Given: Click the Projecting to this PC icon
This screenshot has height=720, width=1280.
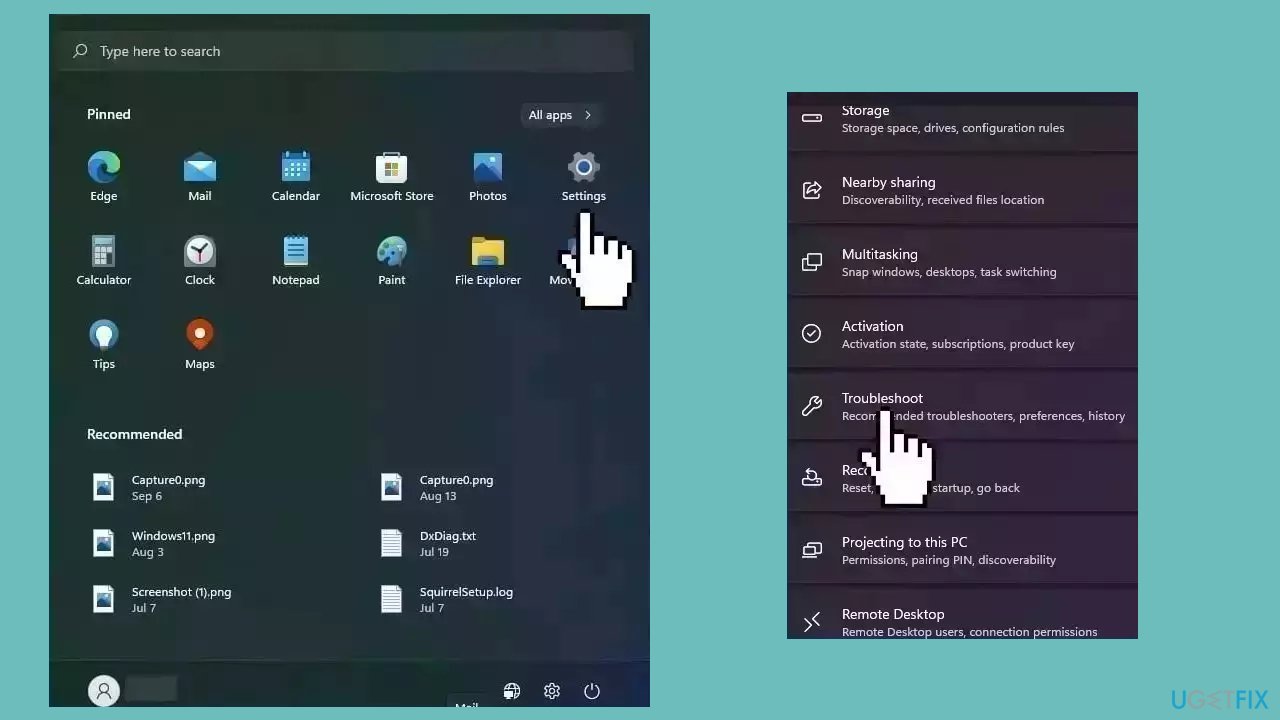Looking at the screenshot, I should (x=812, y=550).
